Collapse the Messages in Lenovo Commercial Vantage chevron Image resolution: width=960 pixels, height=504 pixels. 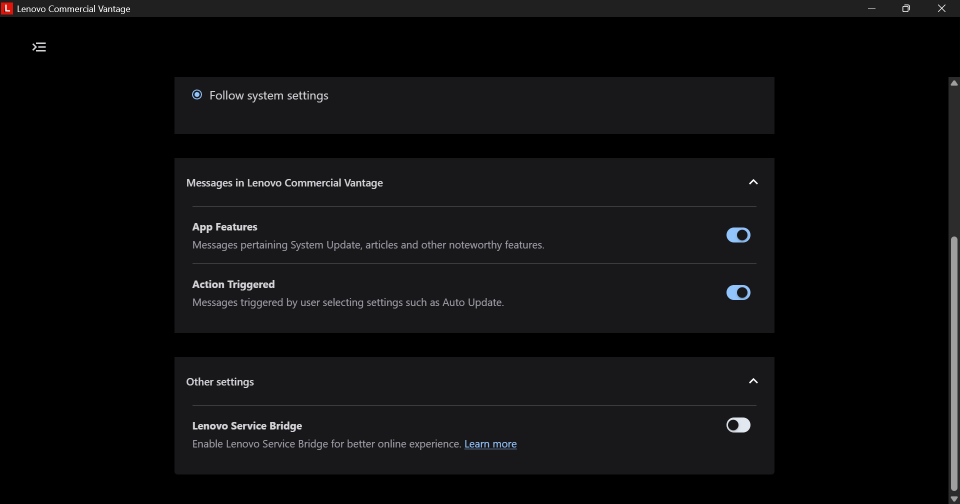tap(753, 182)
